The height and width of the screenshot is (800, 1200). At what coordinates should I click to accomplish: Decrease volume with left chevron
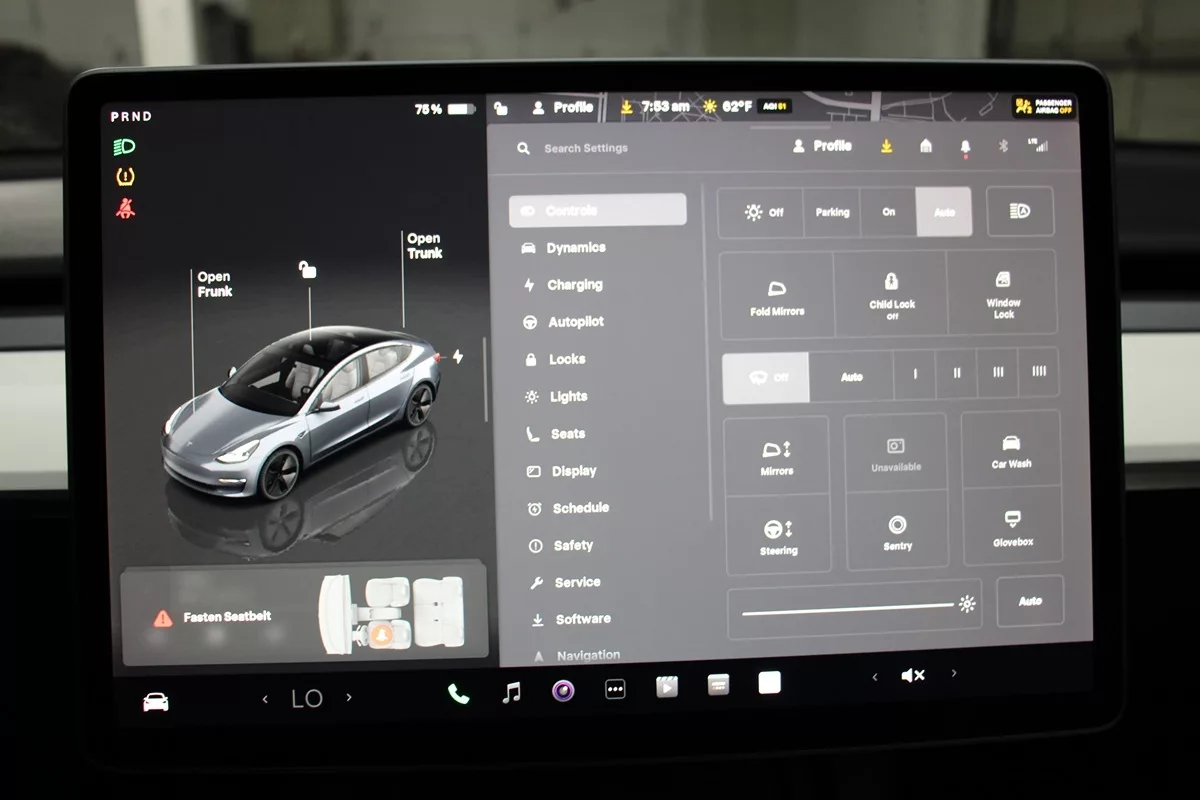coord(875,677)
